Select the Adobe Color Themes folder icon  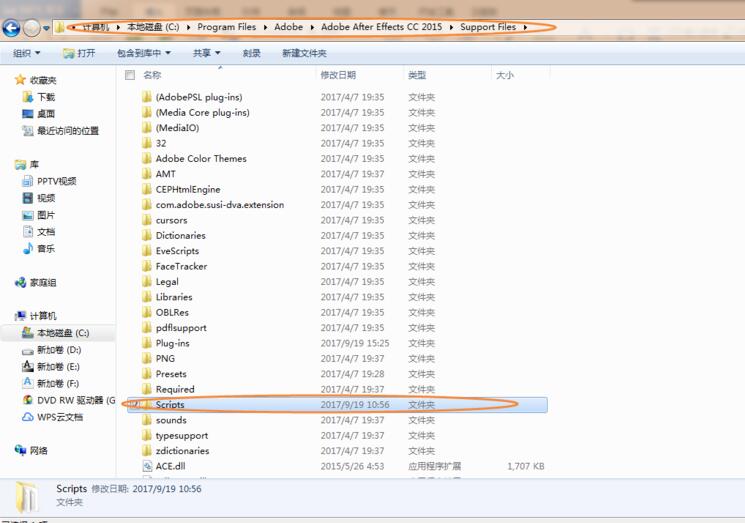click(x=147, y=158)
